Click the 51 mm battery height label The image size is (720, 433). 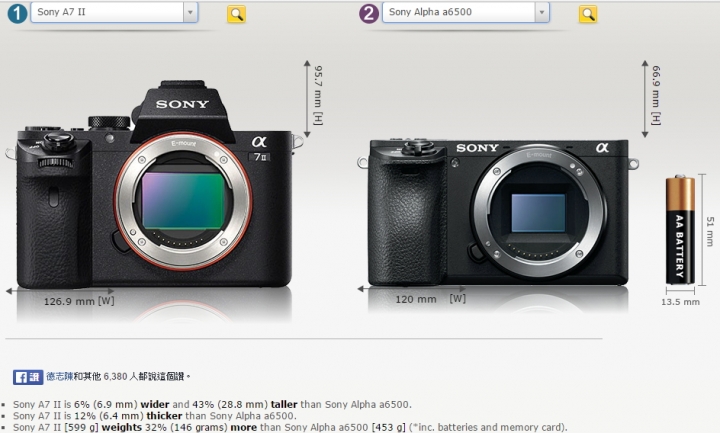point(710,231)
